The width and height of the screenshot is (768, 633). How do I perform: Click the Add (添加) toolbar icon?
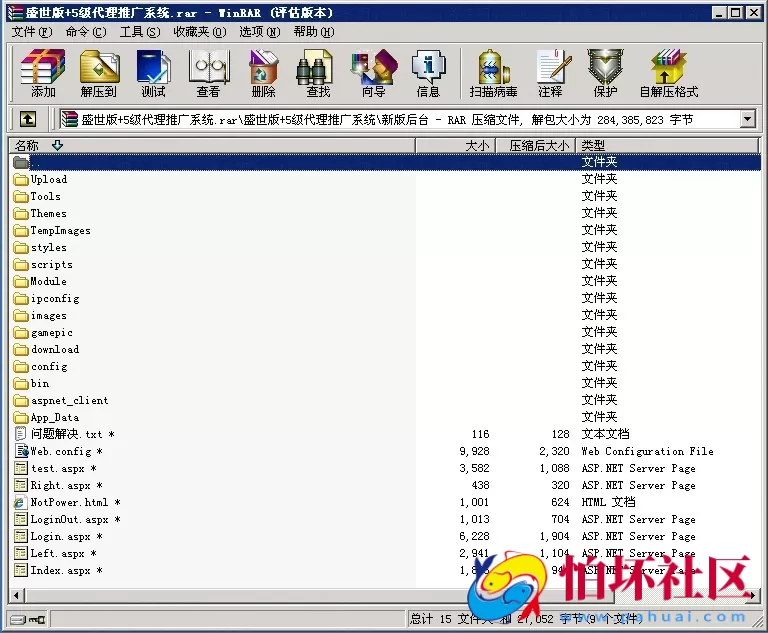(43, 73)
